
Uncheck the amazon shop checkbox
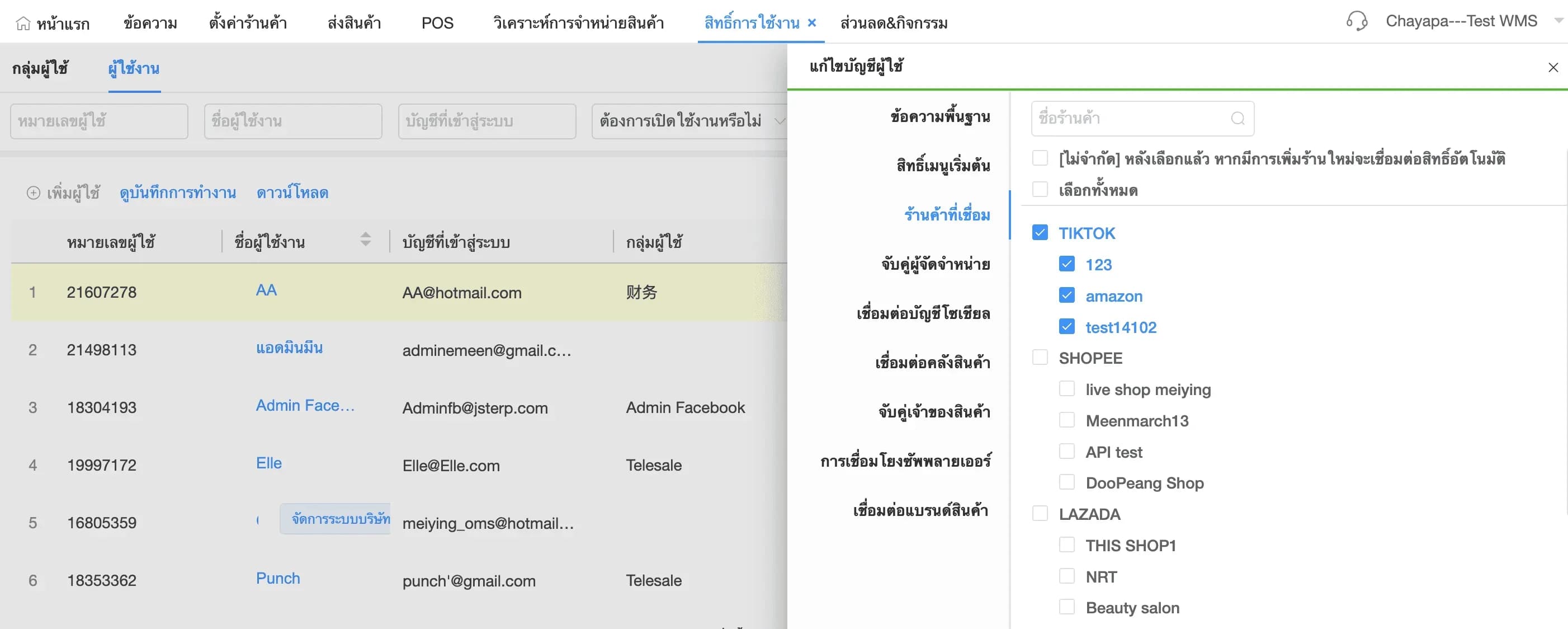click(x=1066, y=295)
